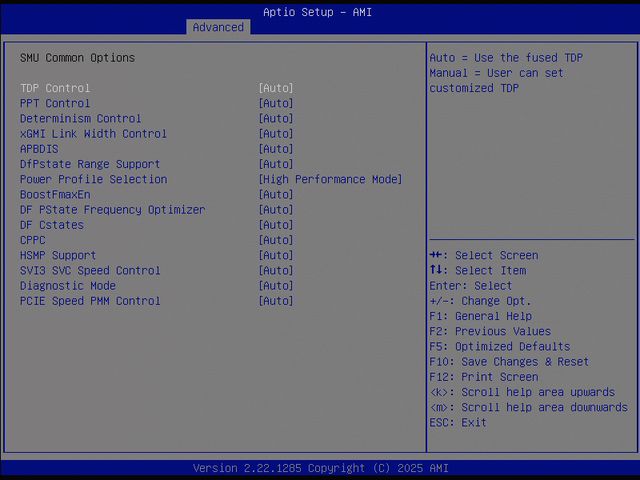
Task: Select the Advanced tab
Action: tap(218, 27)
